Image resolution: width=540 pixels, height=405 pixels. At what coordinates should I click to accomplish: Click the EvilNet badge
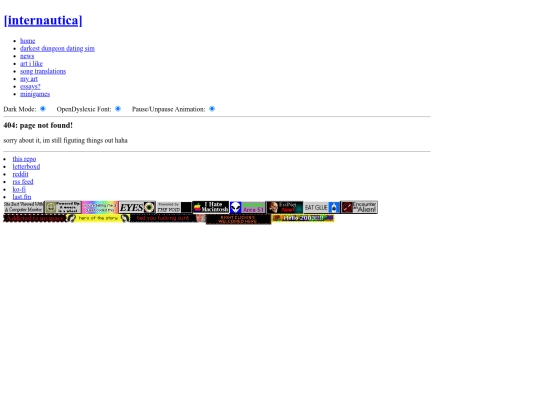pyautogui.click(x=284, y=207)
